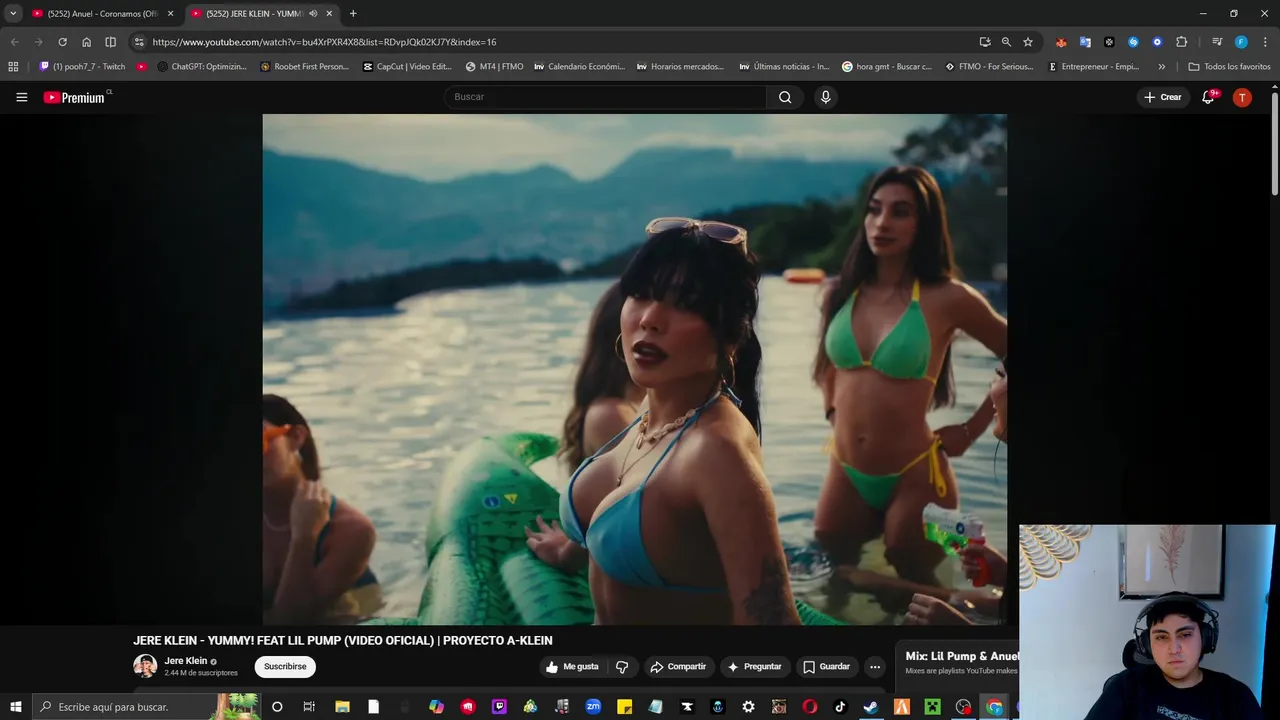Open the YouTube hamburger guide menu
The image size is (1280, 720).
tap(21, 97)
